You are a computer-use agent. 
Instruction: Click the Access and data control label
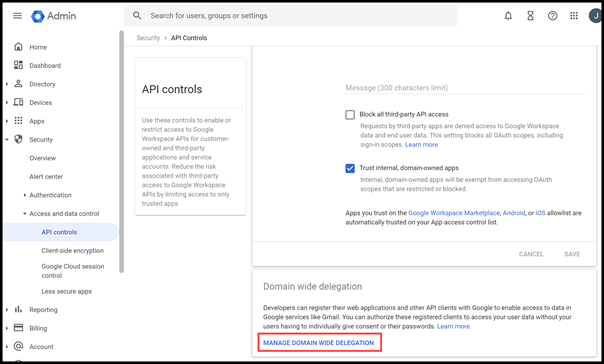tap(64, 213)
